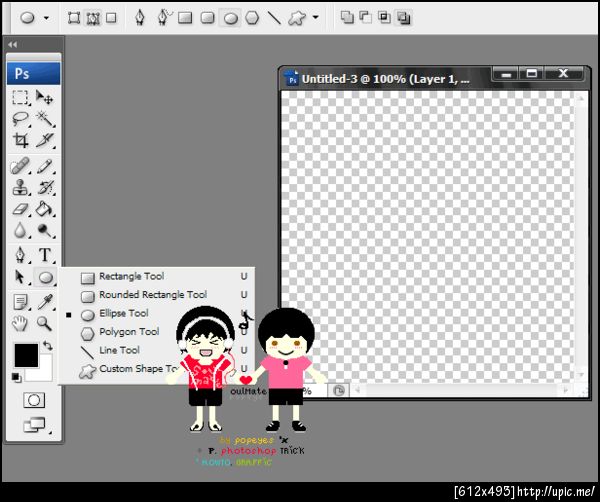
Task: Enable Paths mode in options bar
Action: click(x=93, y=18)
